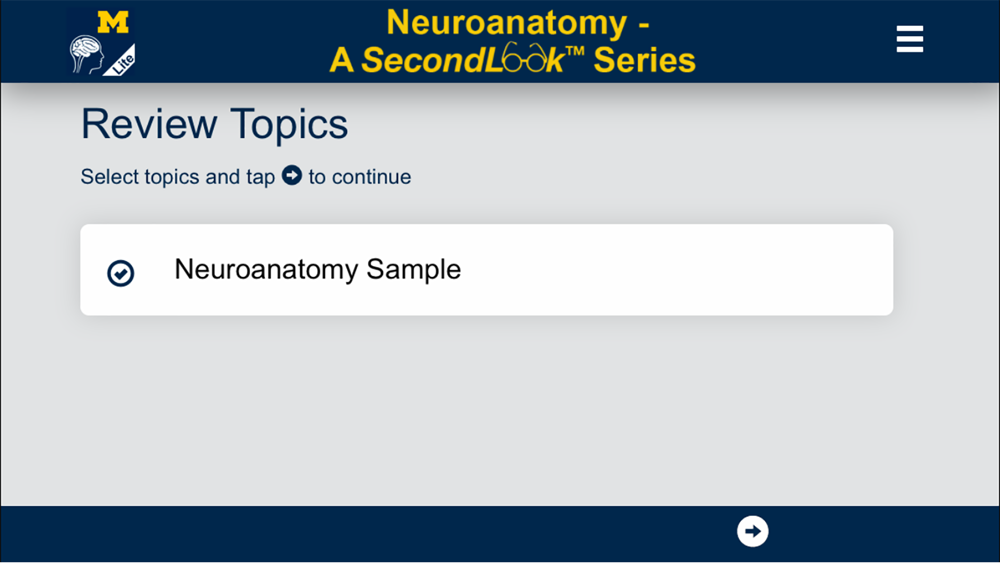The width and height of the screenshot is (1000, 563).
Task: Click the TM trademark symbol
Action: (x=575, y=52)
